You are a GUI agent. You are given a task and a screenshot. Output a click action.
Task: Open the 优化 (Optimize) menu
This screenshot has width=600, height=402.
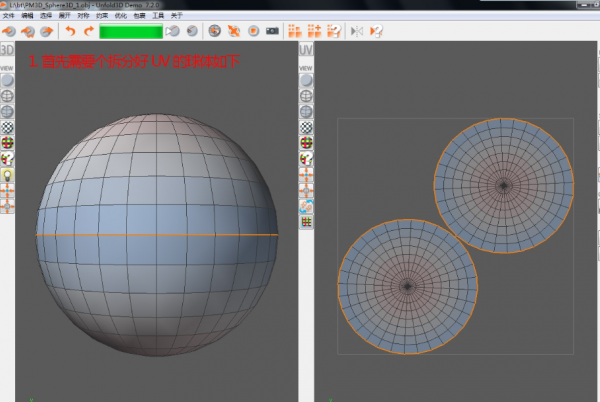point(119,16)
